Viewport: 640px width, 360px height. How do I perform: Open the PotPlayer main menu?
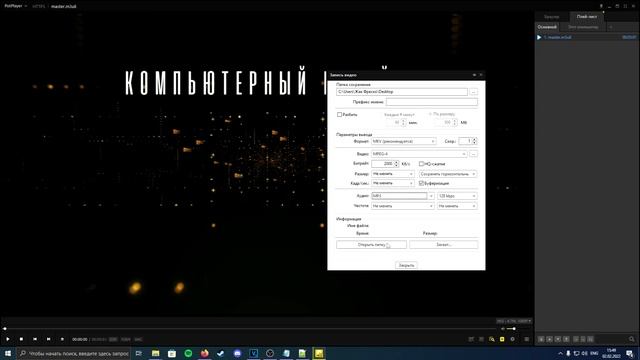coord(16,6)
